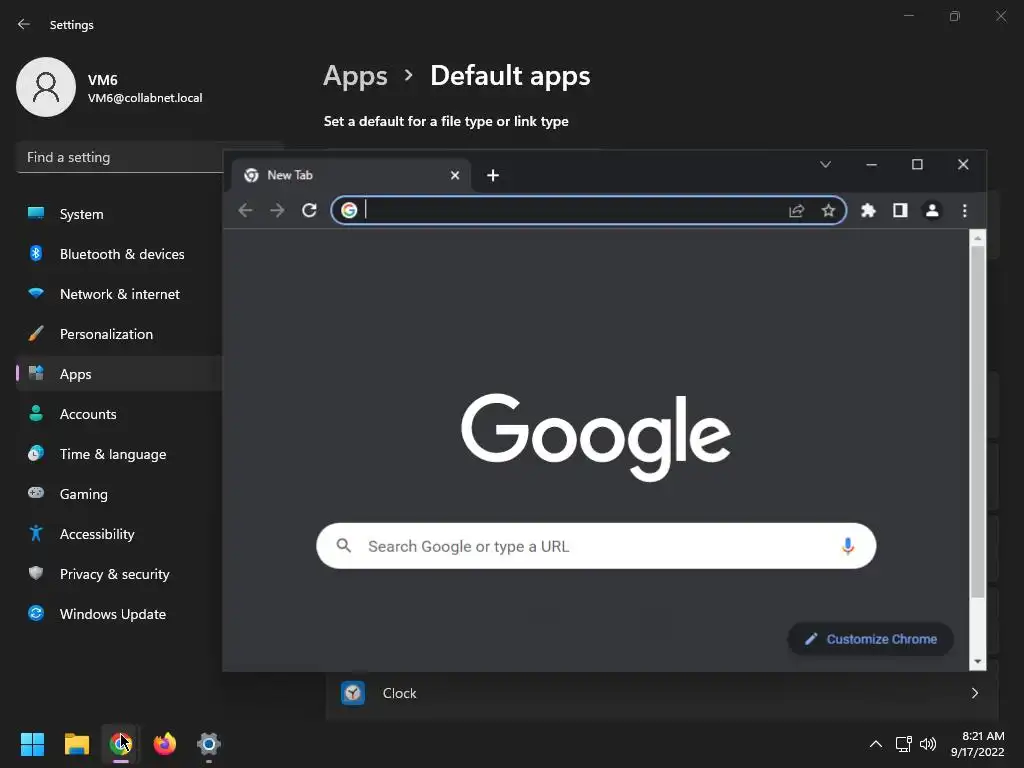Click the Google icon in address bar
Image resolution: width=1024 pixels, height=768 pixels.
point(349,210)
